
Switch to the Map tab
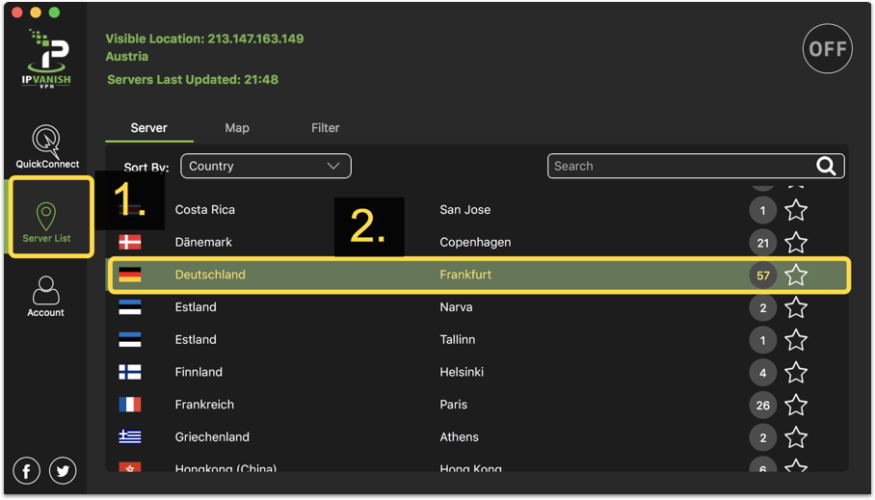point(237,128)
